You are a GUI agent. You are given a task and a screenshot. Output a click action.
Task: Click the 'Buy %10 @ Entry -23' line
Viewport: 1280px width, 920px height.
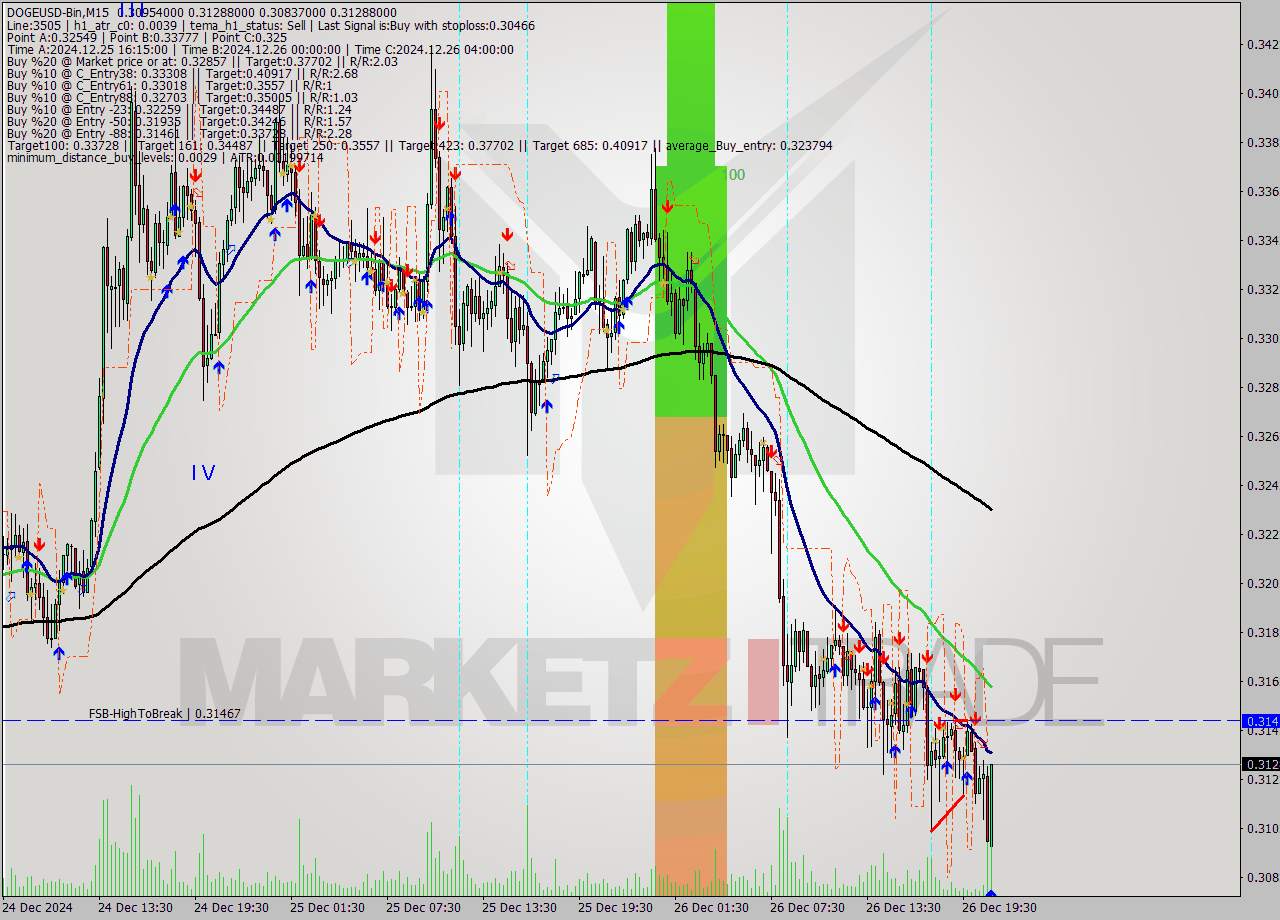[x=179, y=109]
